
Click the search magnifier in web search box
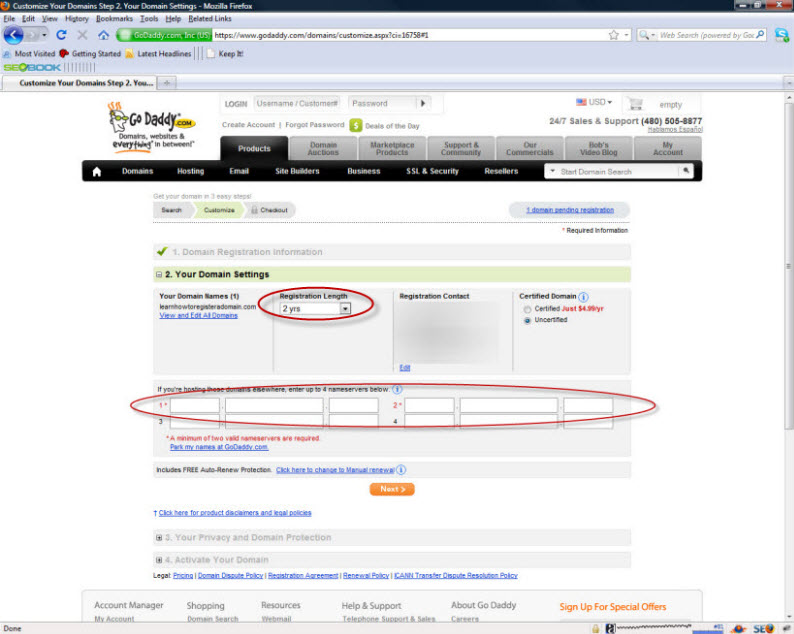click(760, 35)
